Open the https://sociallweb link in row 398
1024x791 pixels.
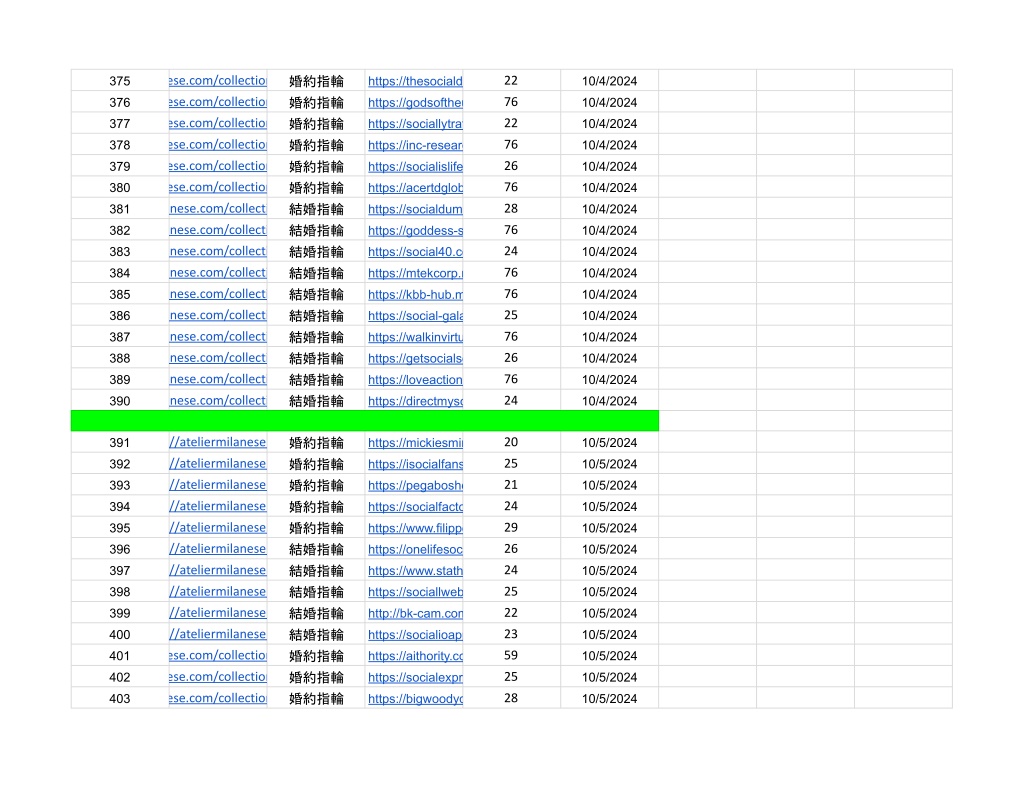(x=415, y=592)
